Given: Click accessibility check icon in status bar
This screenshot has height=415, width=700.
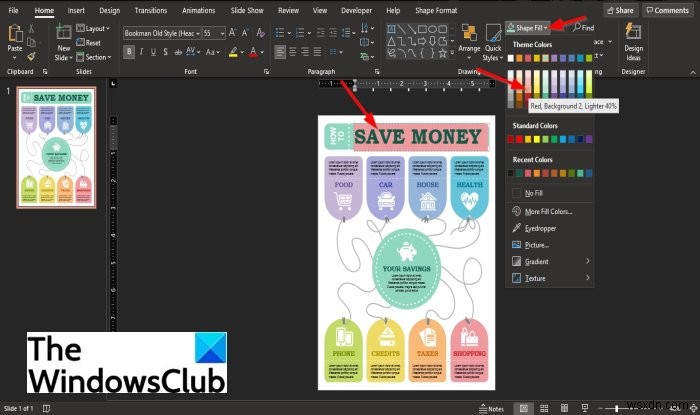Looking at the screenshot, I should [x=46, y=408].
